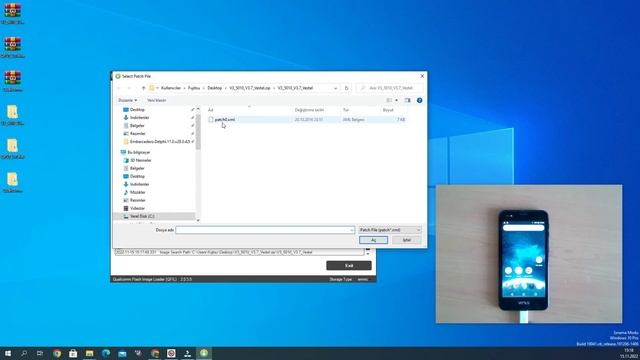640x360 pixels.
Task: Click Desktop in the address breadcrumb
Action: [x=215, y=88]
